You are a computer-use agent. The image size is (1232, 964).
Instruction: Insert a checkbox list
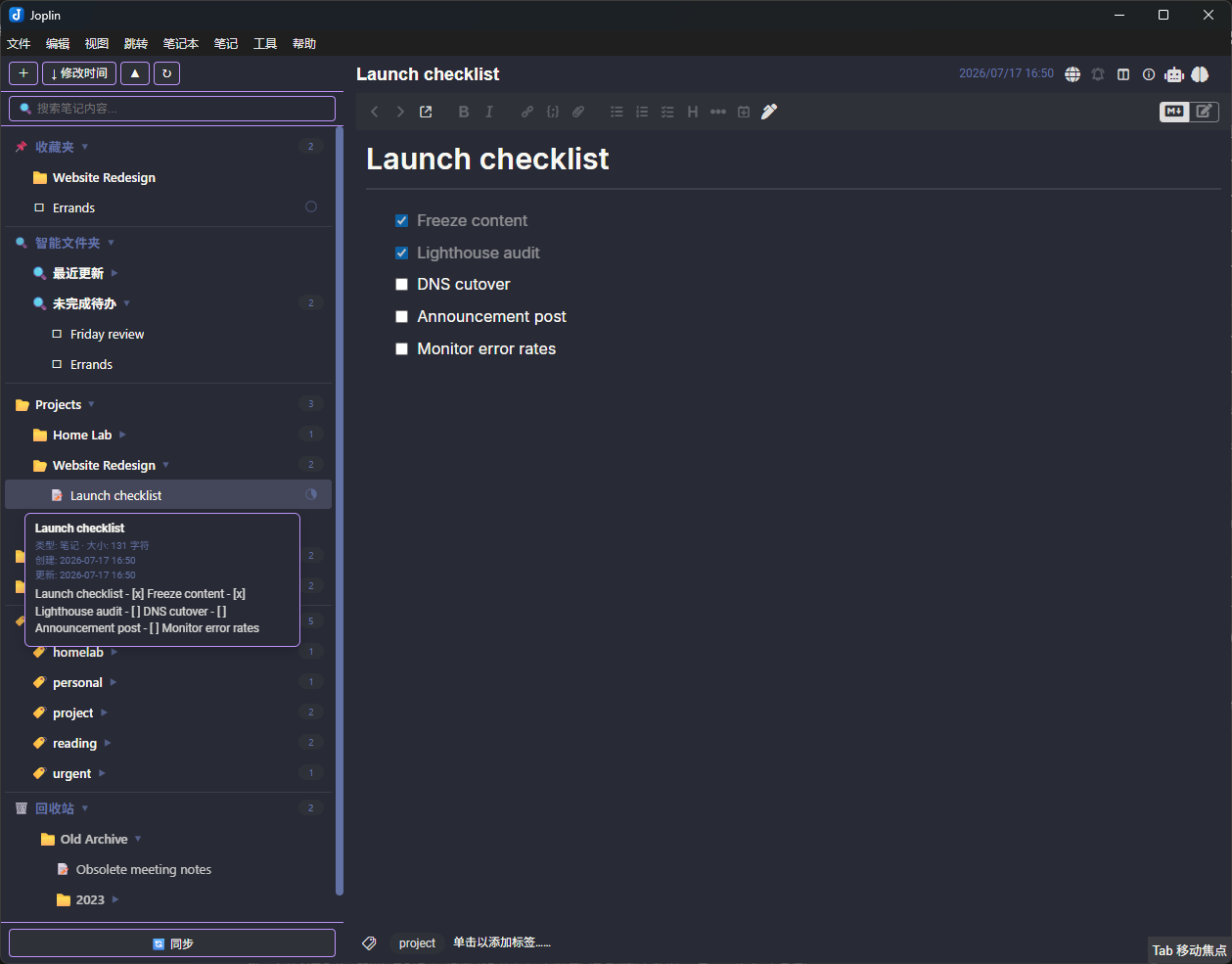pos(667,112)
